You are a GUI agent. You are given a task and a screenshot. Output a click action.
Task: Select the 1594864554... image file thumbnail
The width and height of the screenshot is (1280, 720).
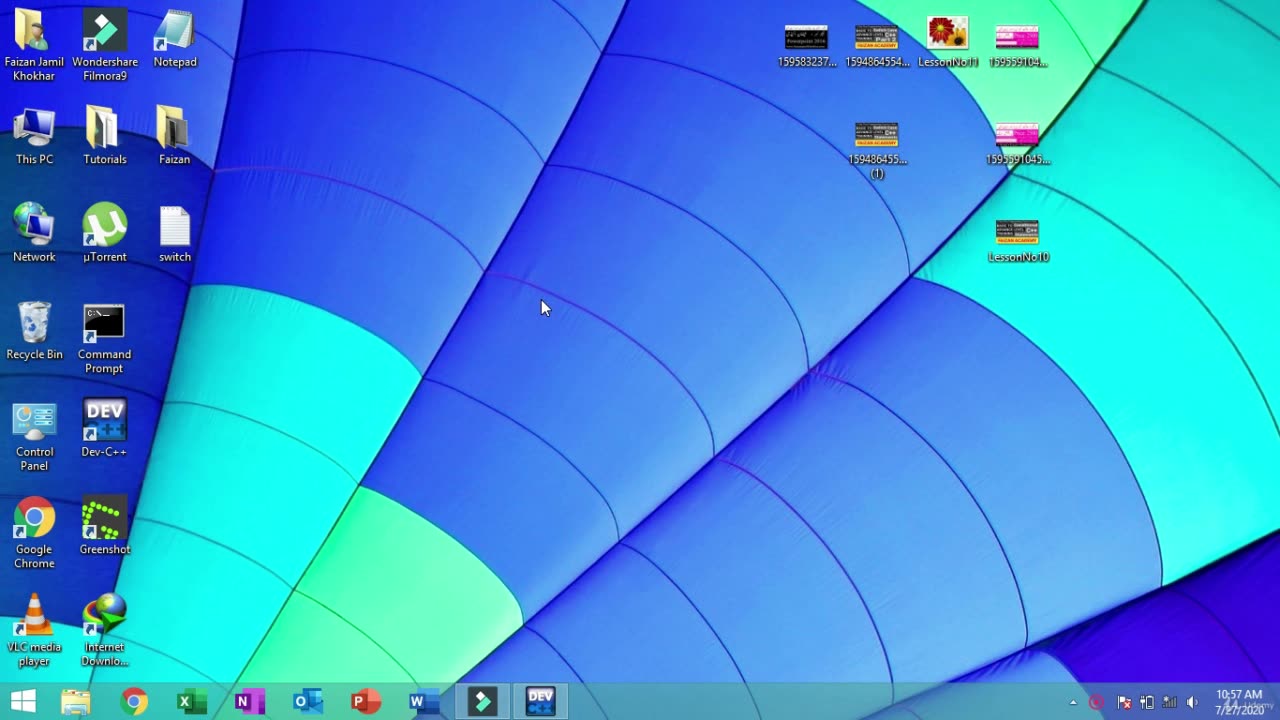[x=877, y=45]
